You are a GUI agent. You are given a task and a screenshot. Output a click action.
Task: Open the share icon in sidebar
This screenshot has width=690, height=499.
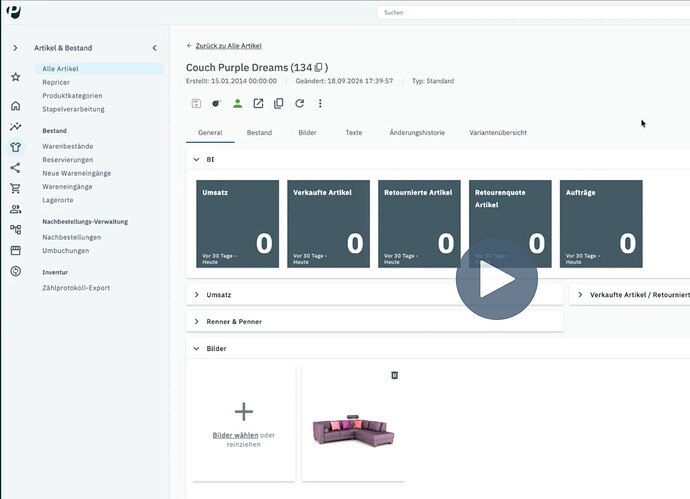tap(15, 168)
